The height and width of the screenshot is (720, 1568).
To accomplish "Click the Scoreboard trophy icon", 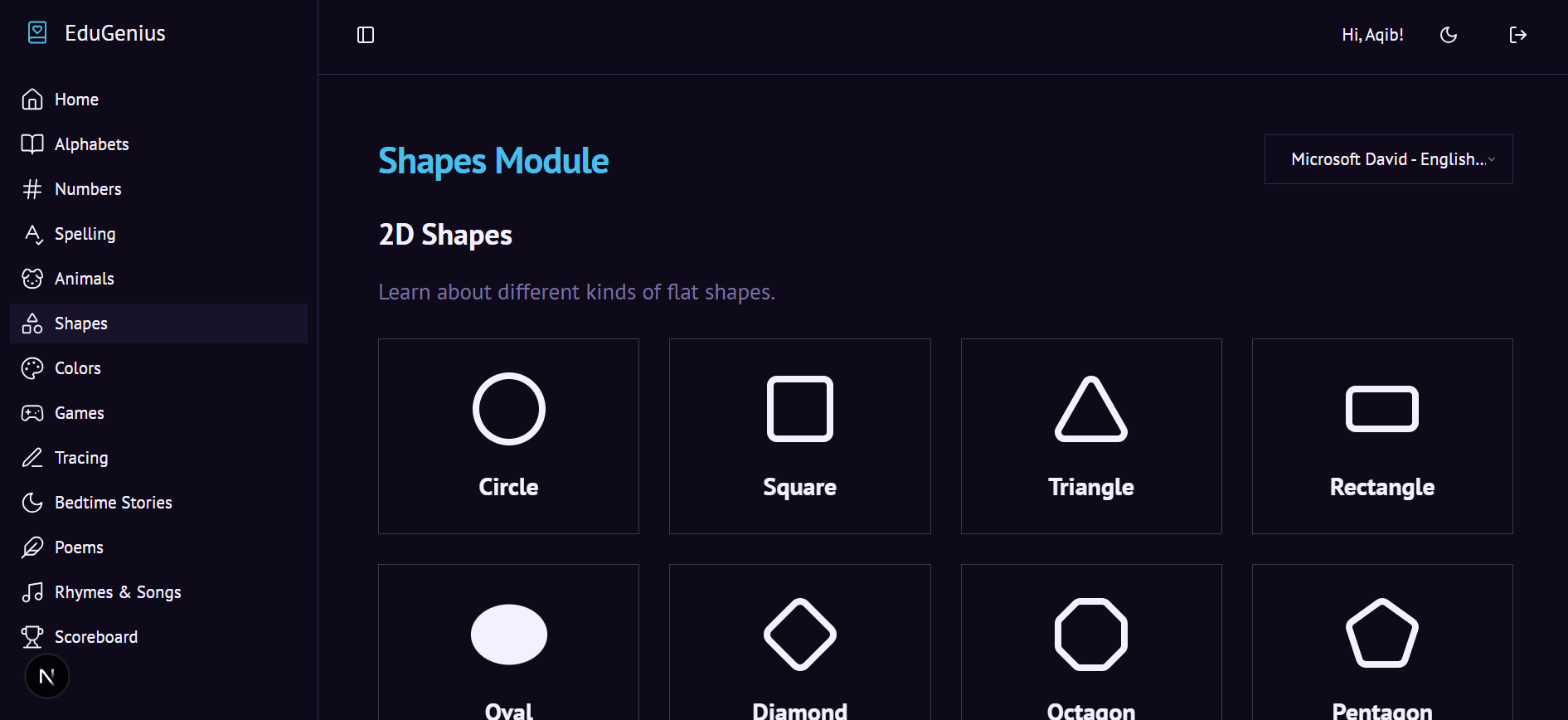I will point(32,637).
